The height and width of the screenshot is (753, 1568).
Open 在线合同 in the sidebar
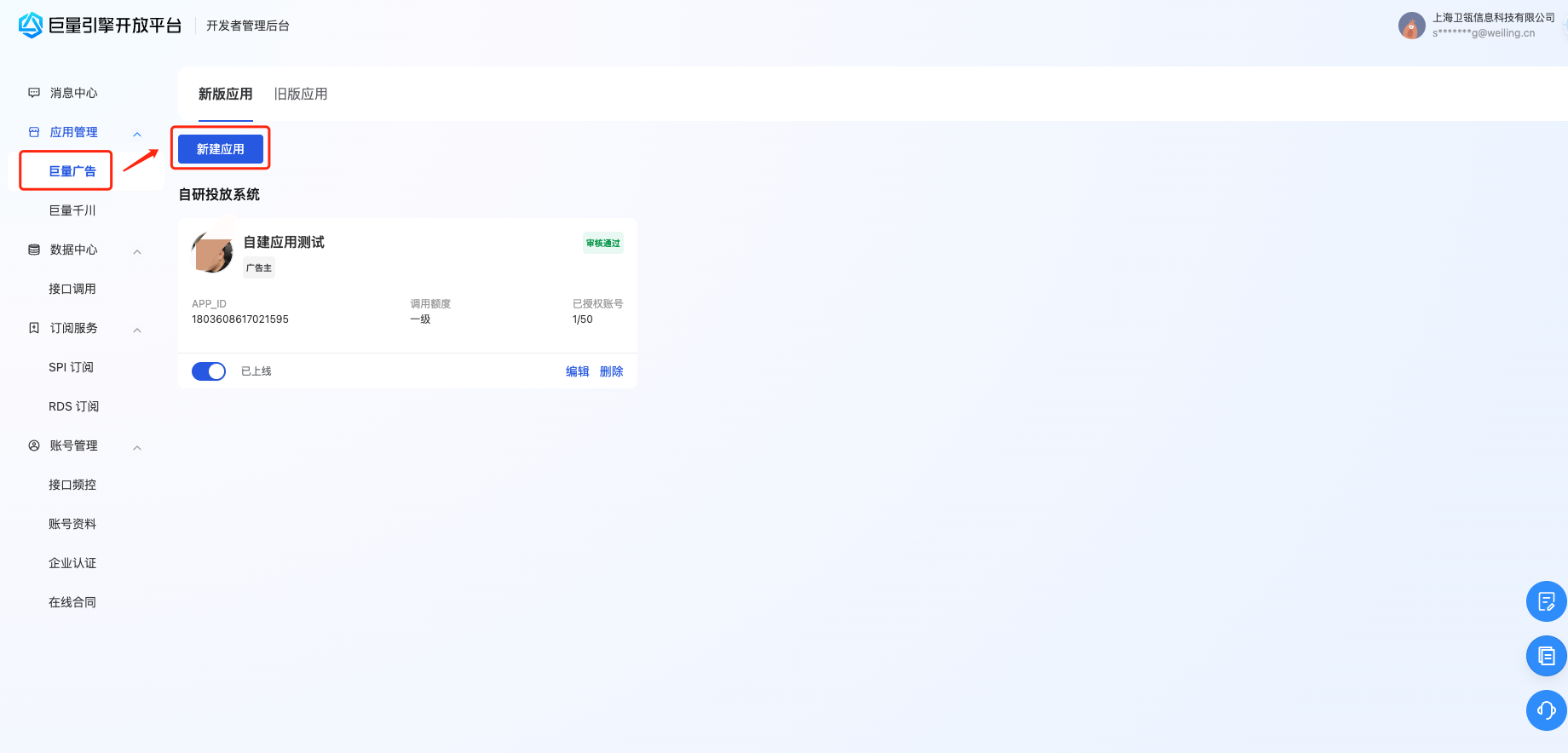[x=72, y=602]
